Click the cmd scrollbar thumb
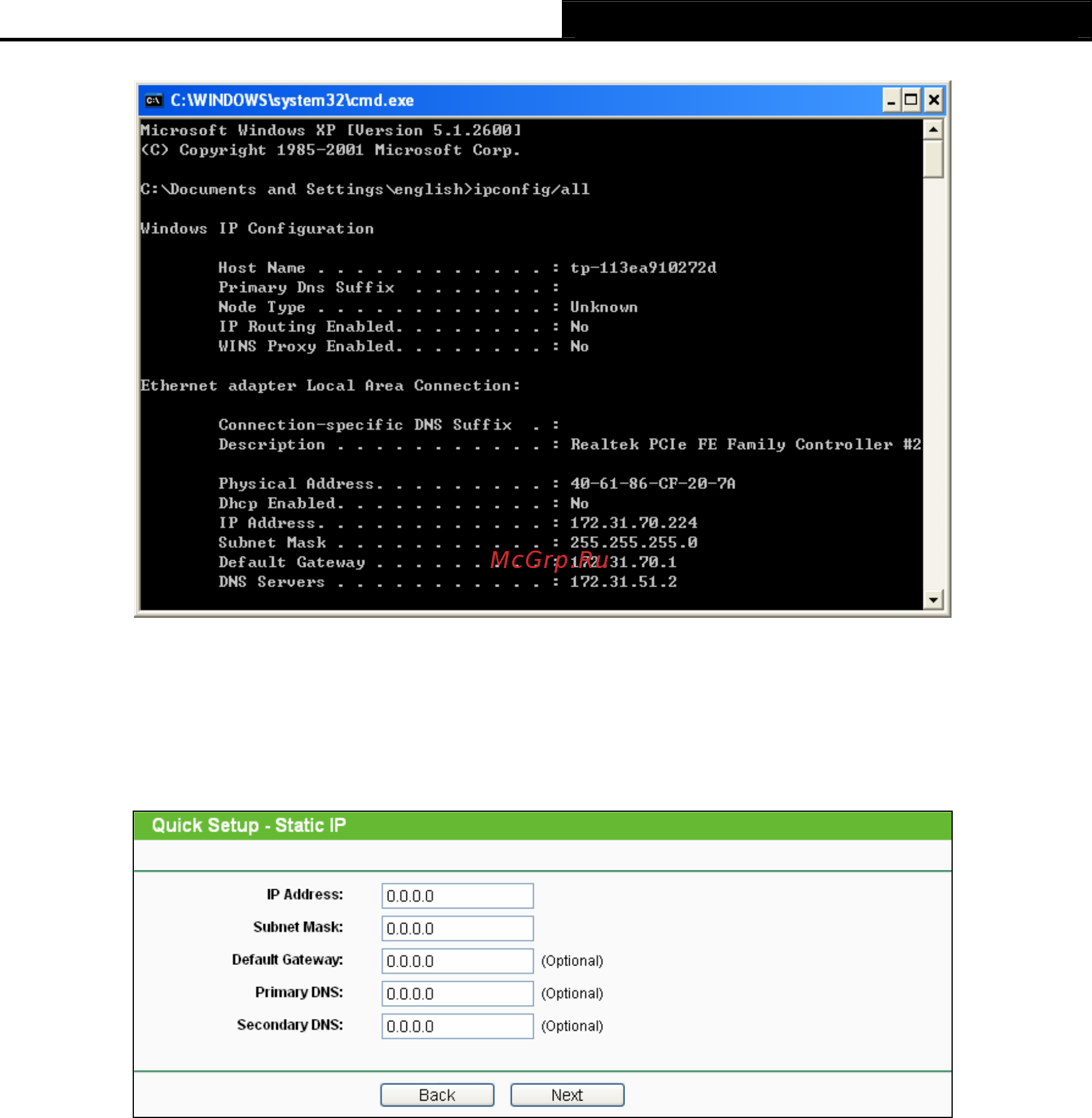This screenshot has width=1092, height=1118. click(934, 159)
